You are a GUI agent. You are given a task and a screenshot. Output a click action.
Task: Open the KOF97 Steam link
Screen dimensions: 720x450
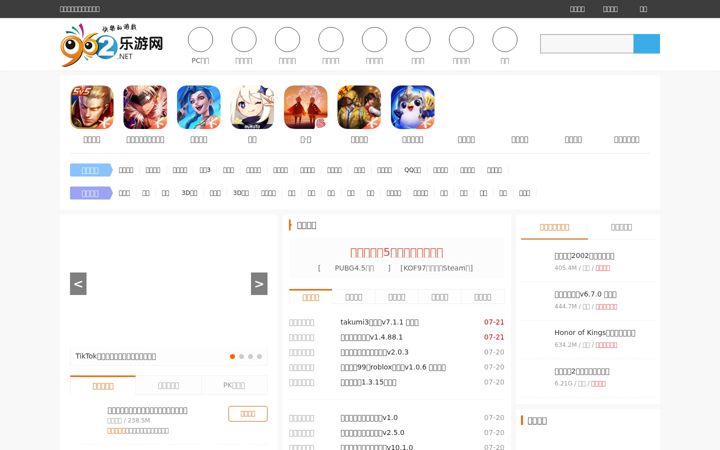coord(437,268)
